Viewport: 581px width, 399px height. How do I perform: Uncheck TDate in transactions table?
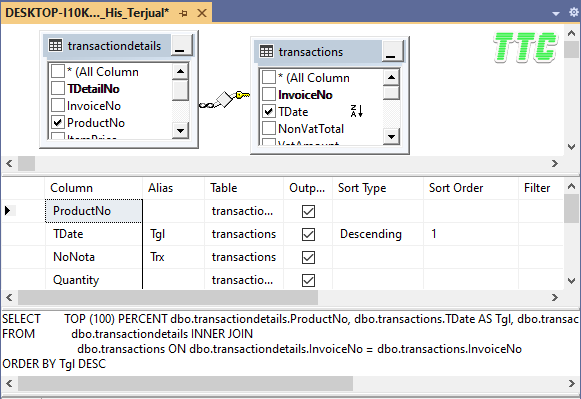[269, 111]
